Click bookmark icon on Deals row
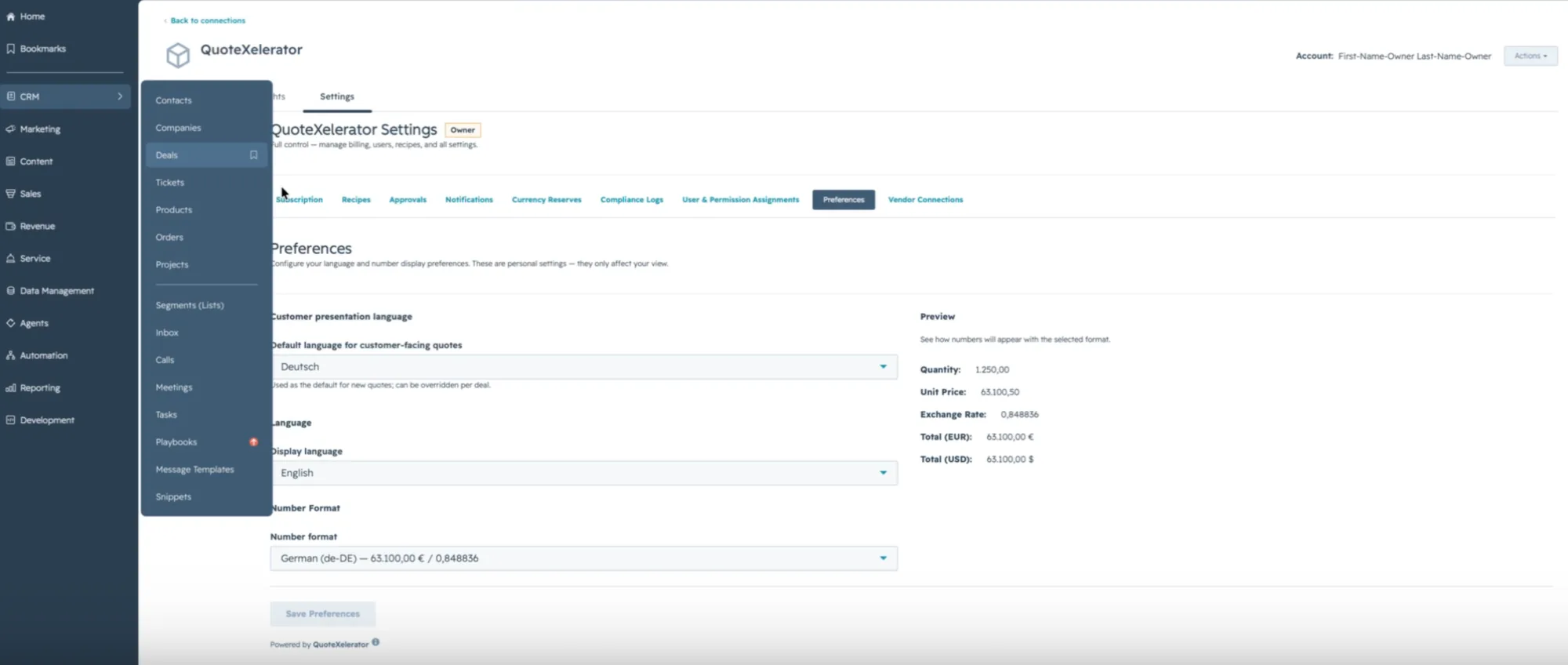1568x665 pixels. (254, 155)
